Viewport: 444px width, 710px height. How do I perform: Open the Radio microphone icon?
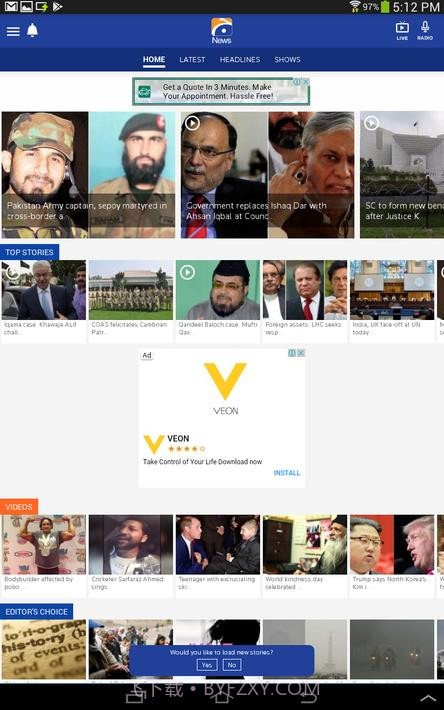(x=425, y=31)
